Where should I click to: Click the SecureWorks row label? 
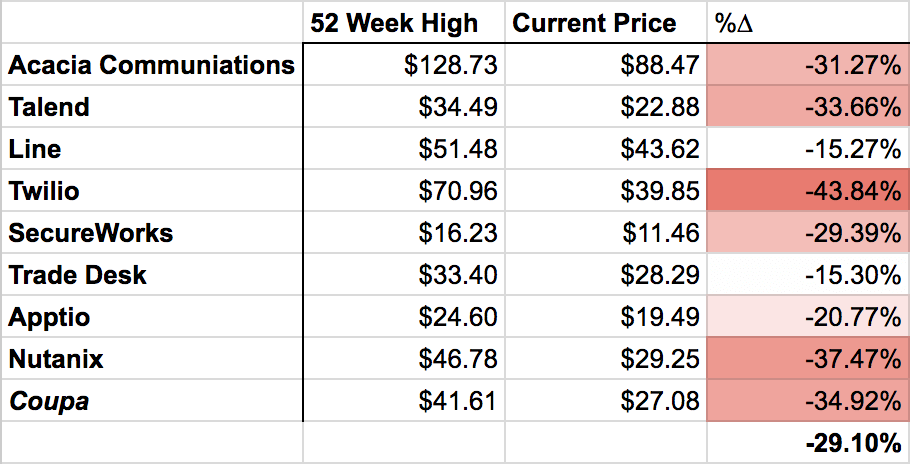[152, 232]
